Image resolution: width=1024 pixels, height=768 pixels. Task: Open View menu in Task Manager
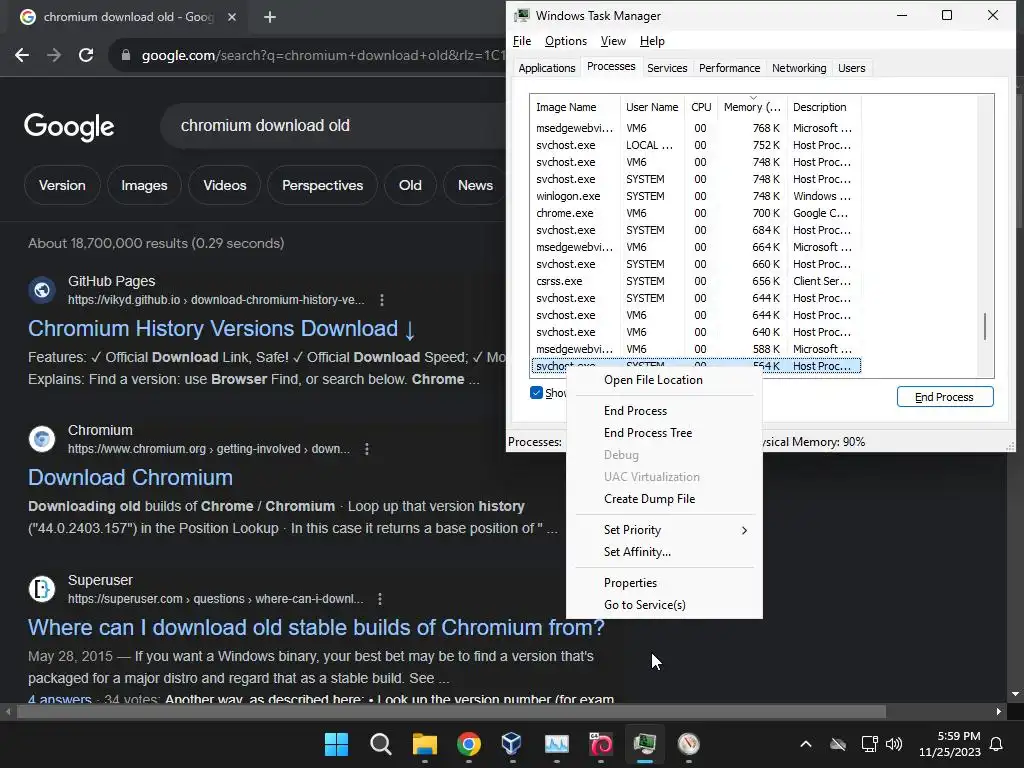613,41
